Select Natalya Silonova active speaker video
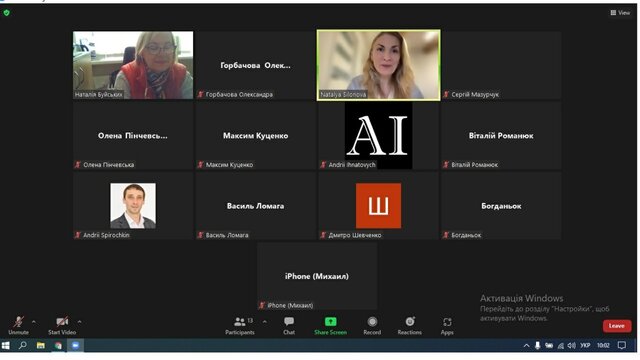The image size is (640, 360). click(x=379, y=65)
